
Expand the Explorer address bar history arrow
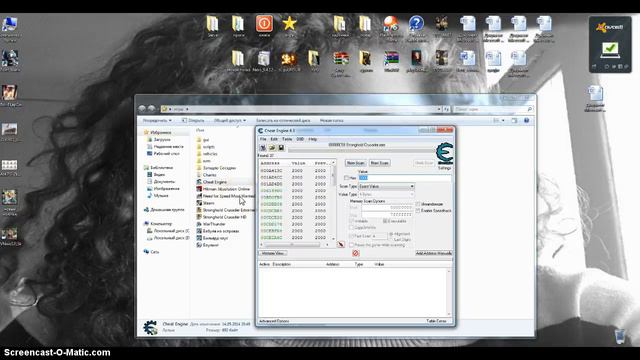coord(439,109)
